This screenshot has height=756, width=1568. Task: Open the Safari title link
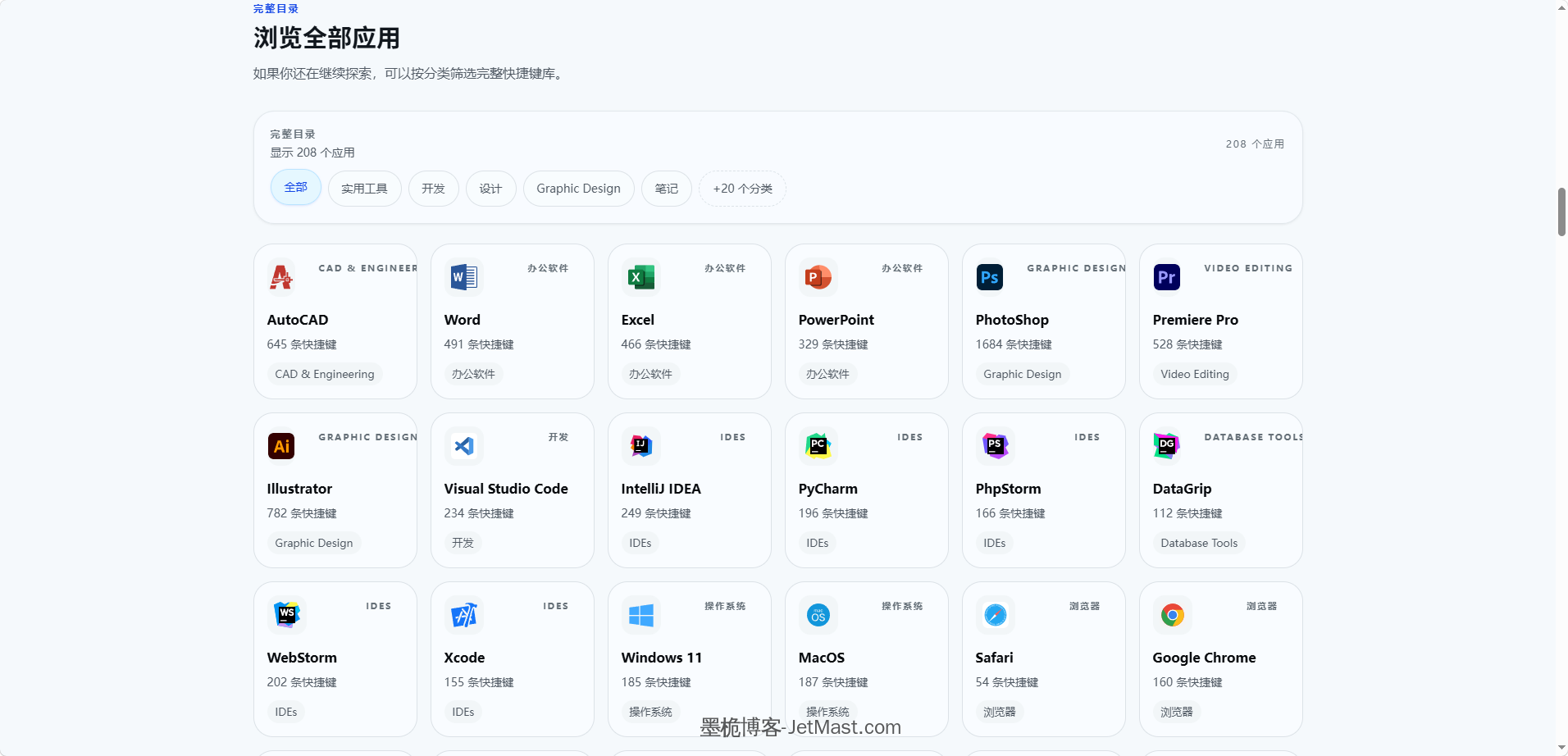pos(994,658)
